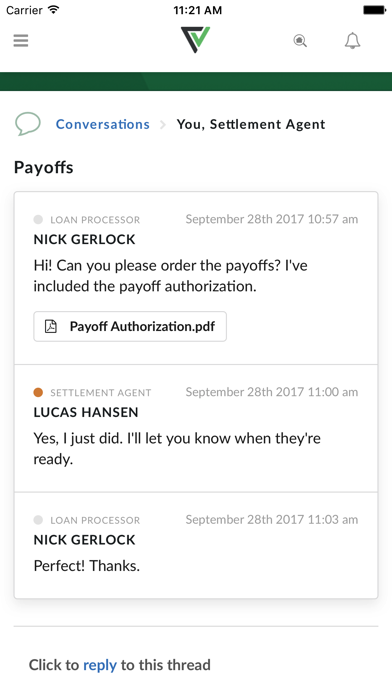Screen dimensions: 392x696
Task: Open notifications bell icon
Action: tap(352, 41)
